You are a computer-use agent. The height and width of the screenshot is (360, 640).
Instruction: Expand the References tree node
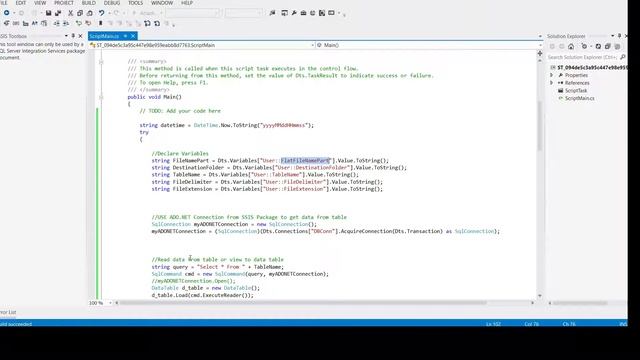point(551,83)
